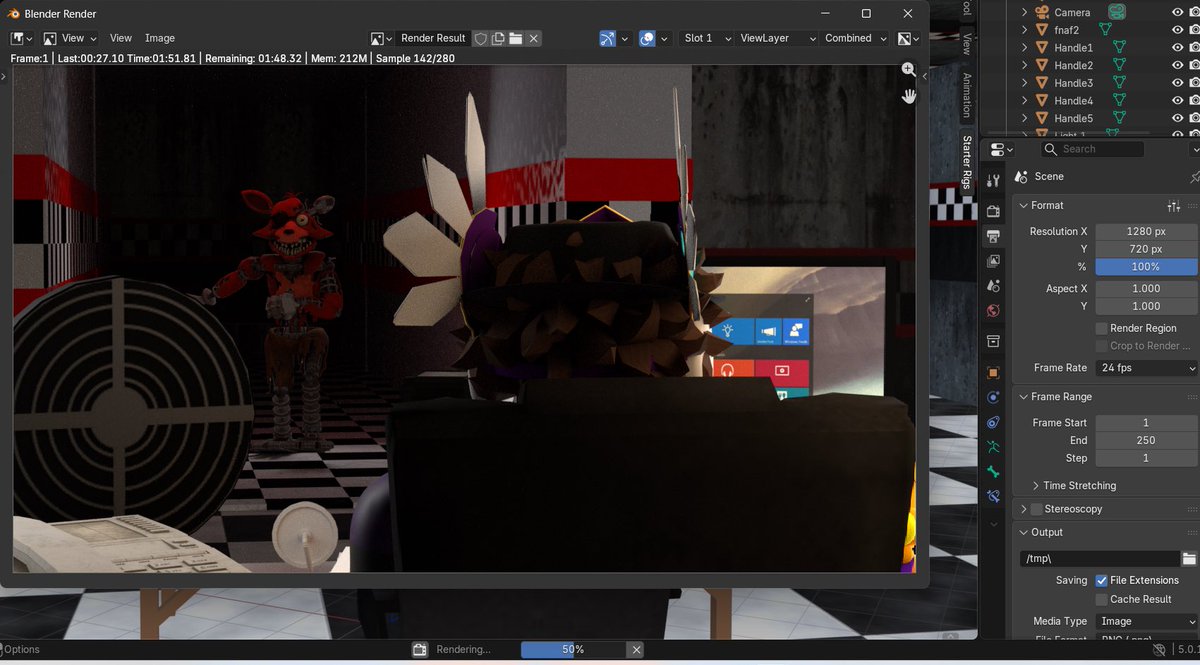The image size is (1200, 665).
Task: Expand the Time Stretching subpanel
Action: 1035,486
